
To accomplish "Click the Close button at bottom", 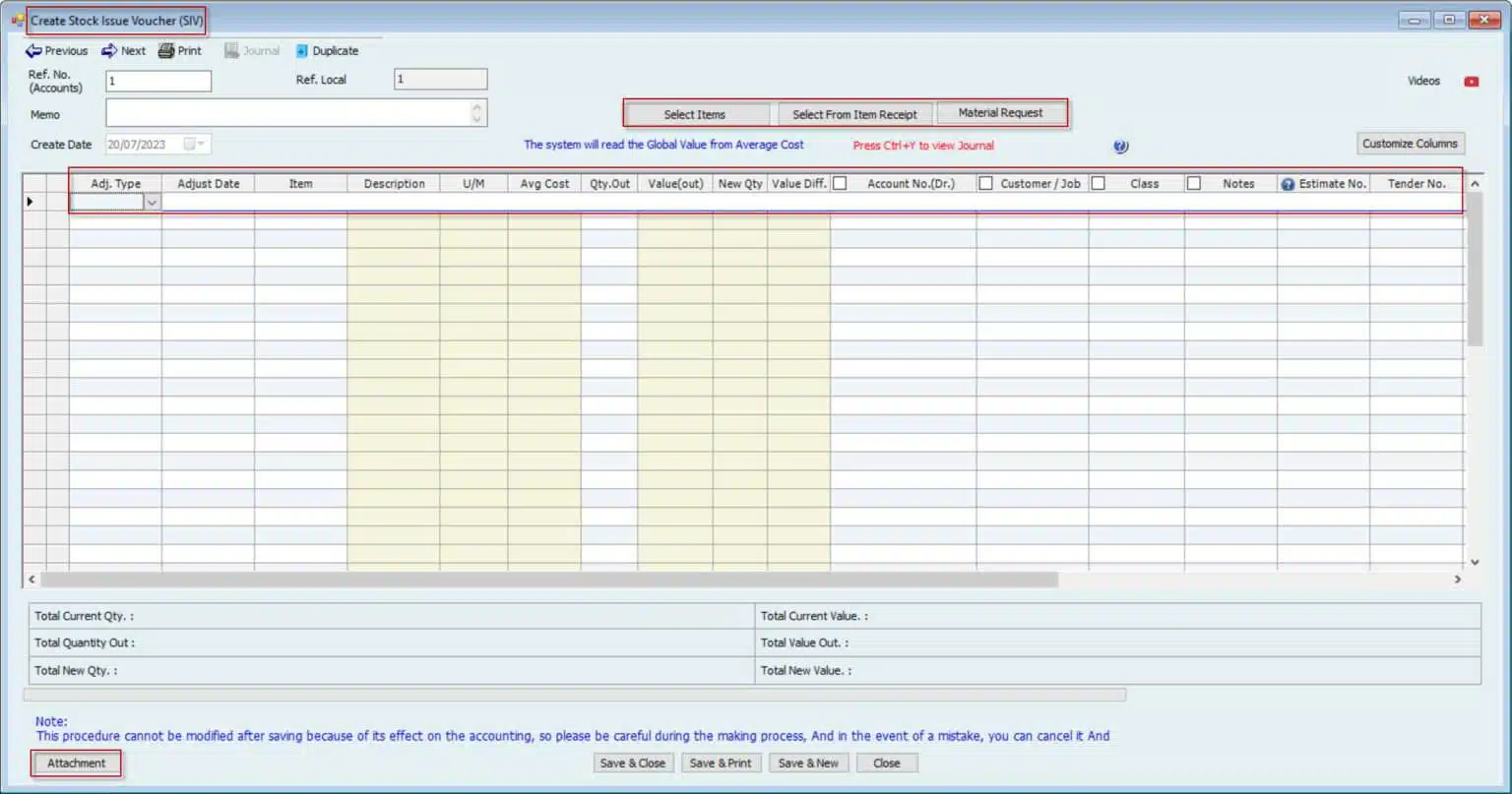I will point(887,763).
